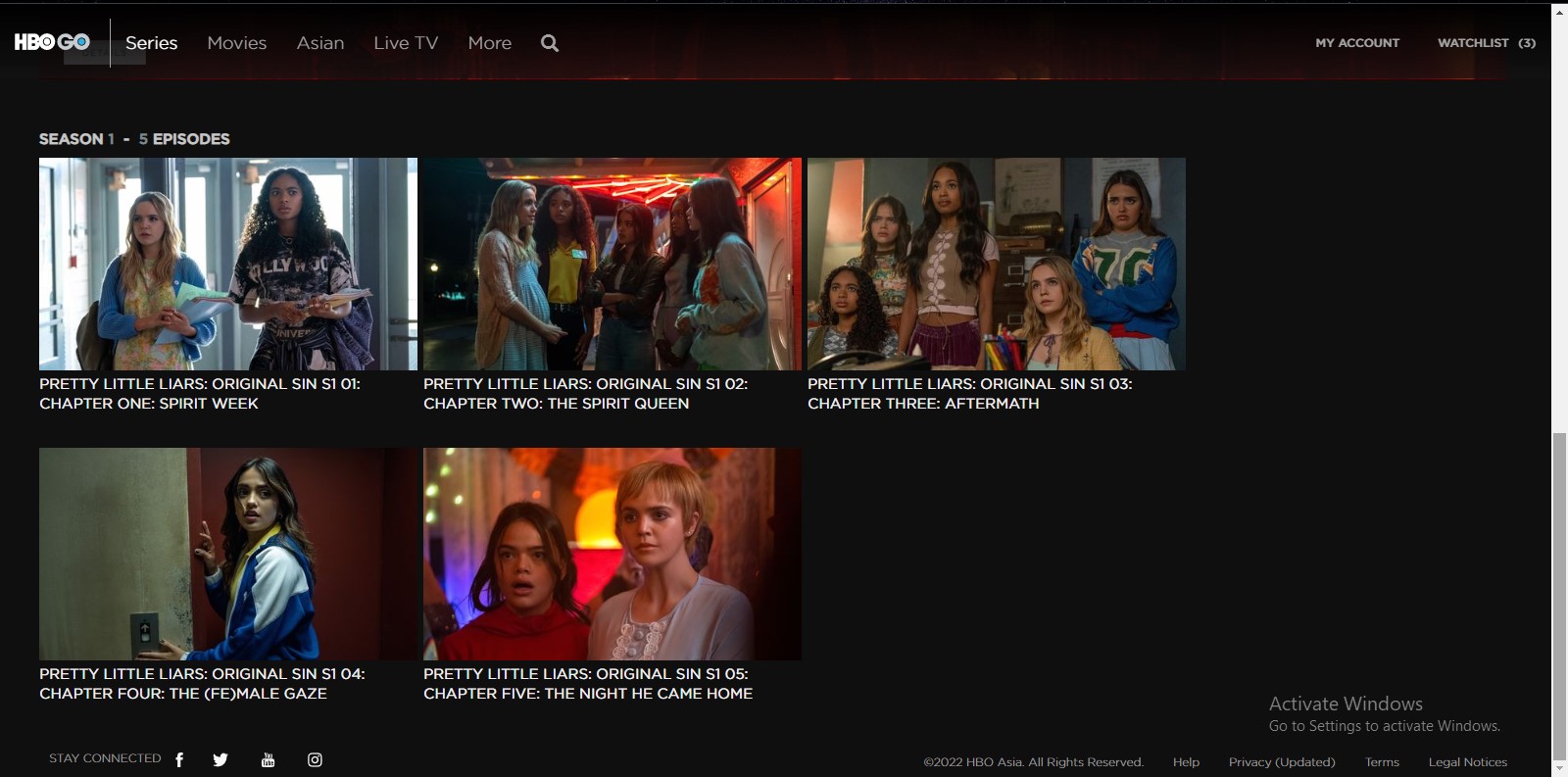Viewport: 1568px width, 777px height.
Task: Open the Privacy (Updated) link
Action: (1282, 762)
